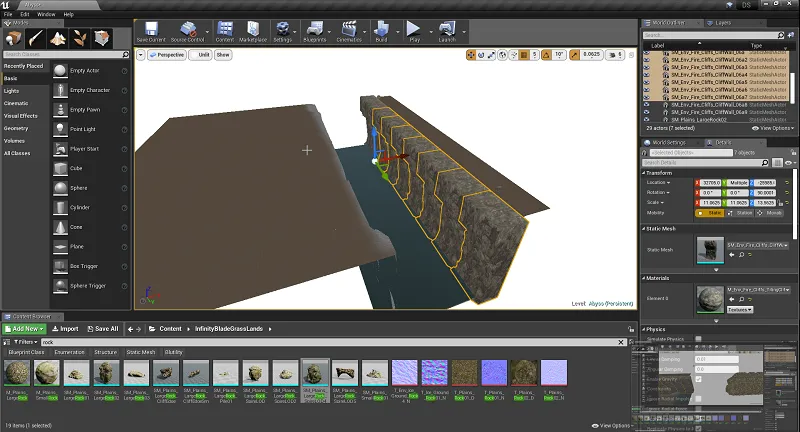Click the Launch toolbar icon
Image resolution: width=800 pixels, height=432 pixels.
point(447,32)
